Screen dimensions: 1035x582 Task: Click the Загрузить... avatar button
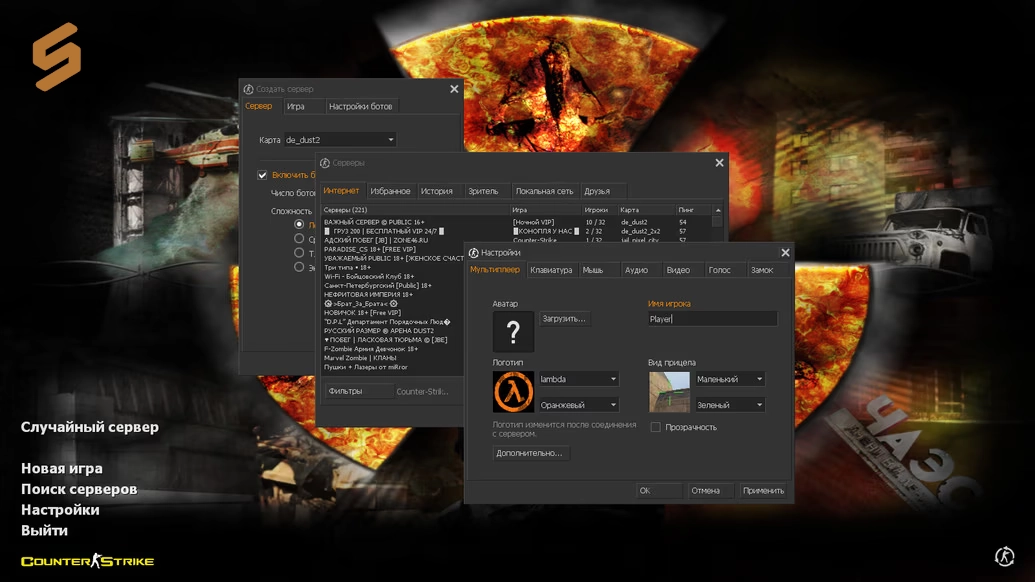(x=564, y=319)
